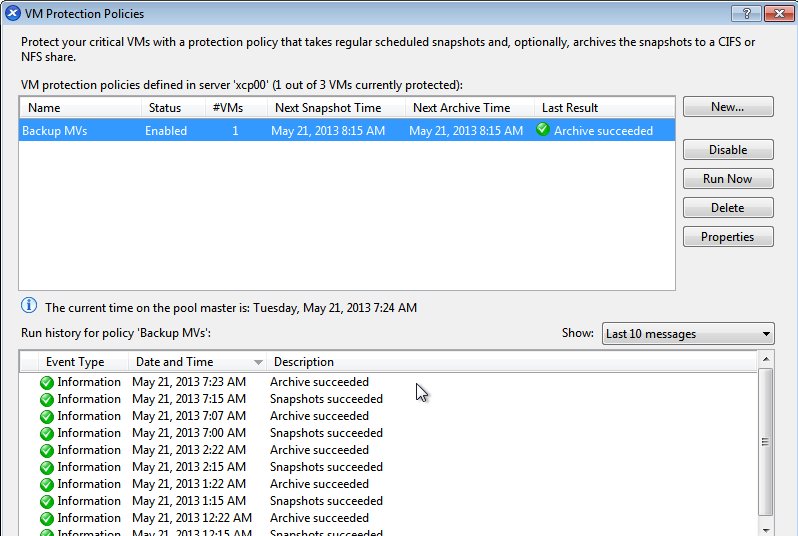Image resolution: width=798 pixels, height=536 pixels.
Task: Click 'Archive succeeded' in the 12:22 AM row
Action: pyautogui.click(x=319, y=518)
